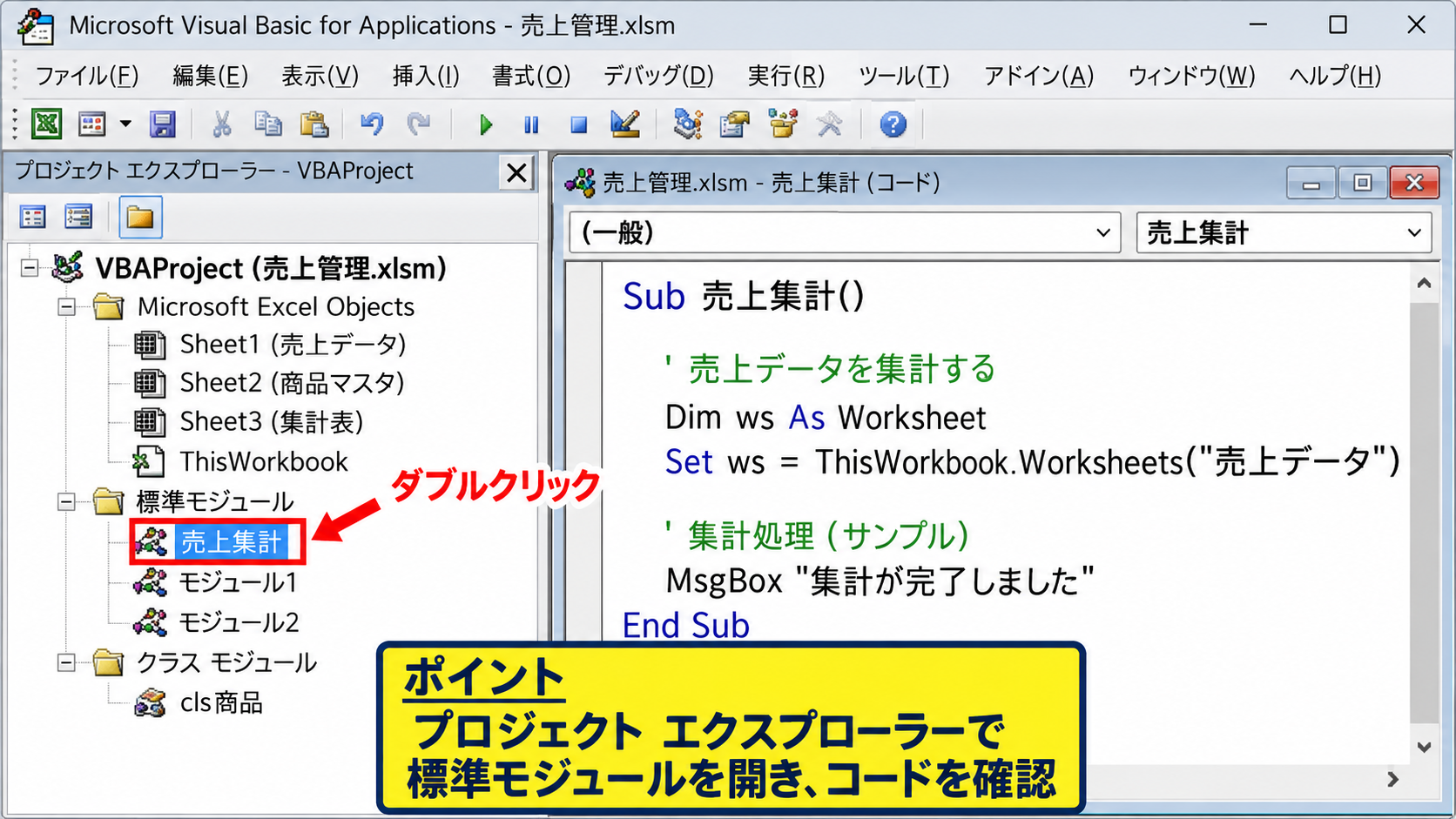1456x819 pixels.
Task: Open the 実行(R) menu
Action: point(785,76)
